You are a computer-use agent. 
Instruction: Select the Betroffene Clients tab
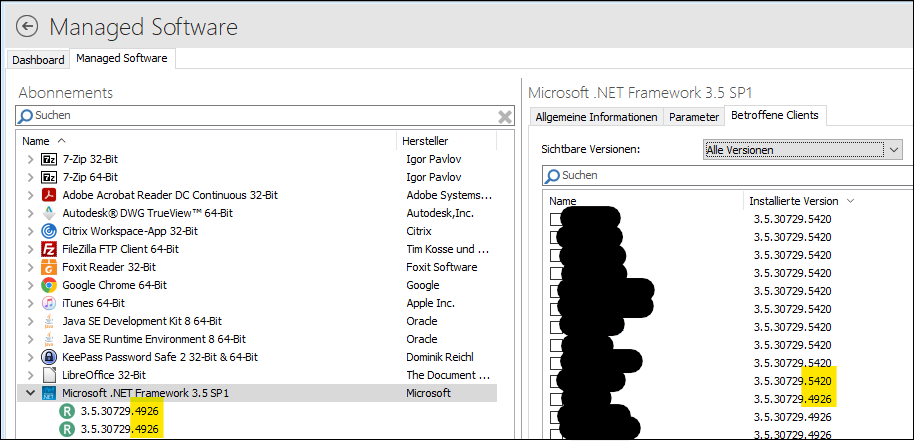coord(775,115)
